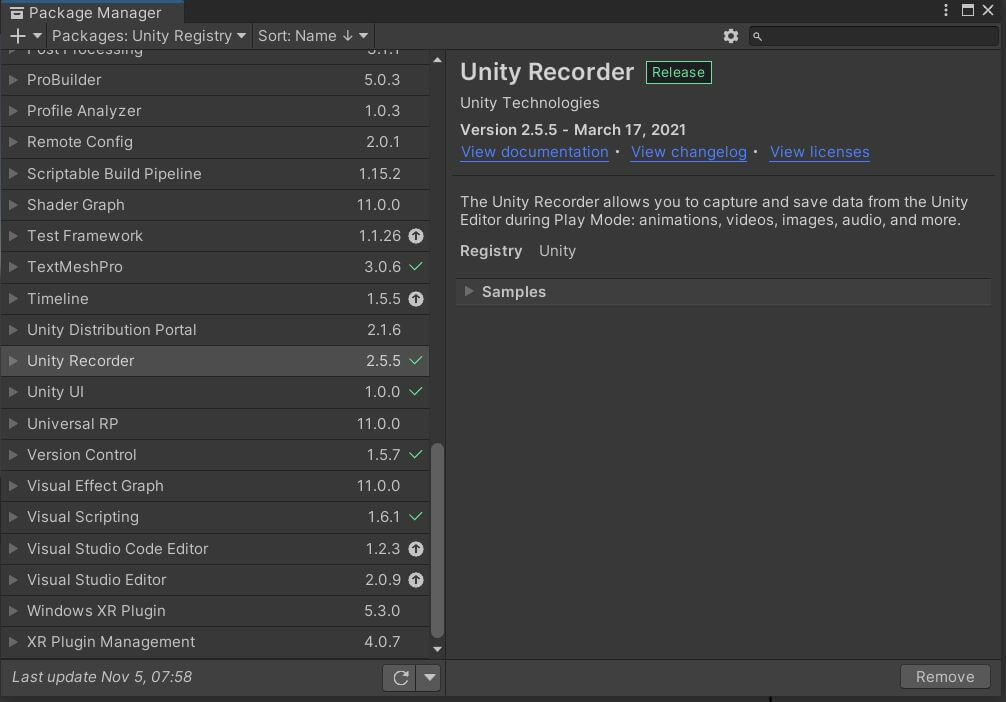This screenshot has width=1006, height=702.
Task: Open the View licenses link
Action: tap(819, 152)
